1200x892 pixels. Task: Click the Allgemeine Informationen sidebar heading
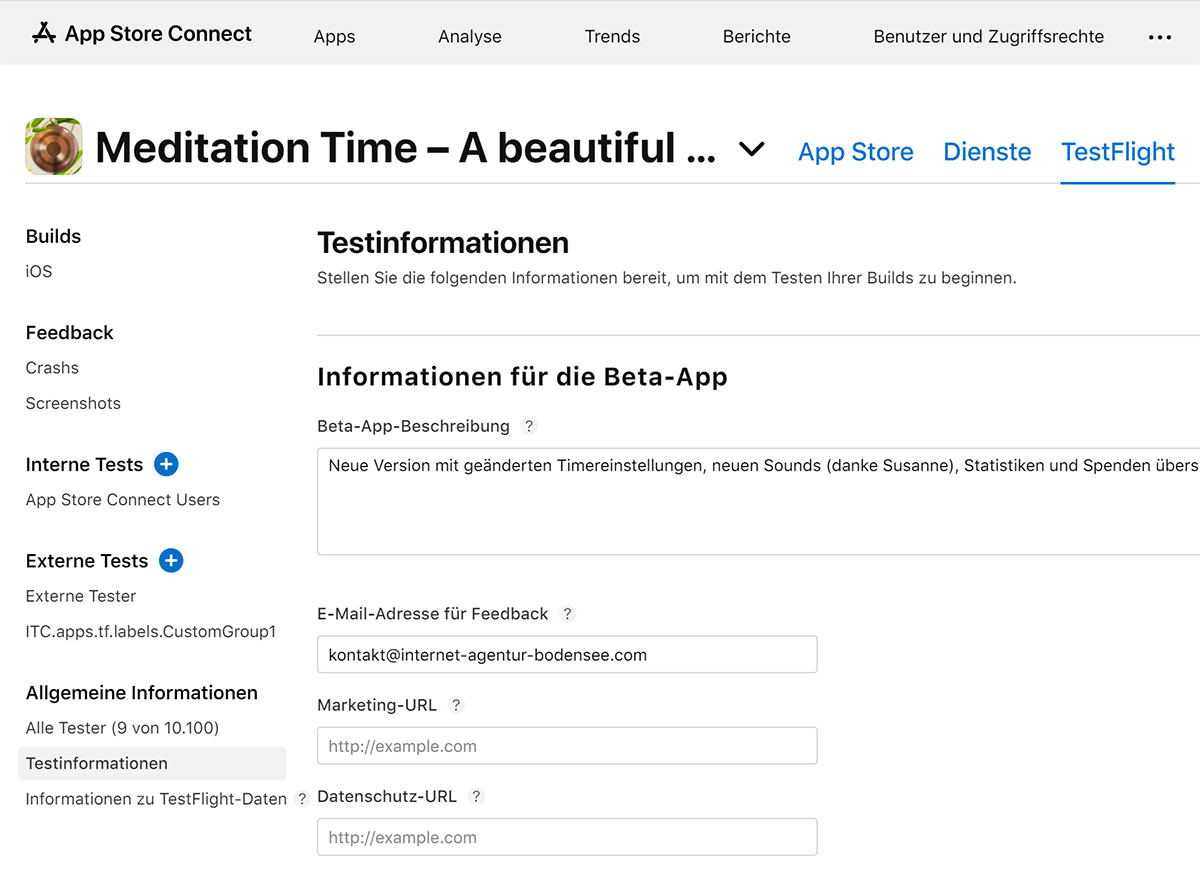click(142, 692)
